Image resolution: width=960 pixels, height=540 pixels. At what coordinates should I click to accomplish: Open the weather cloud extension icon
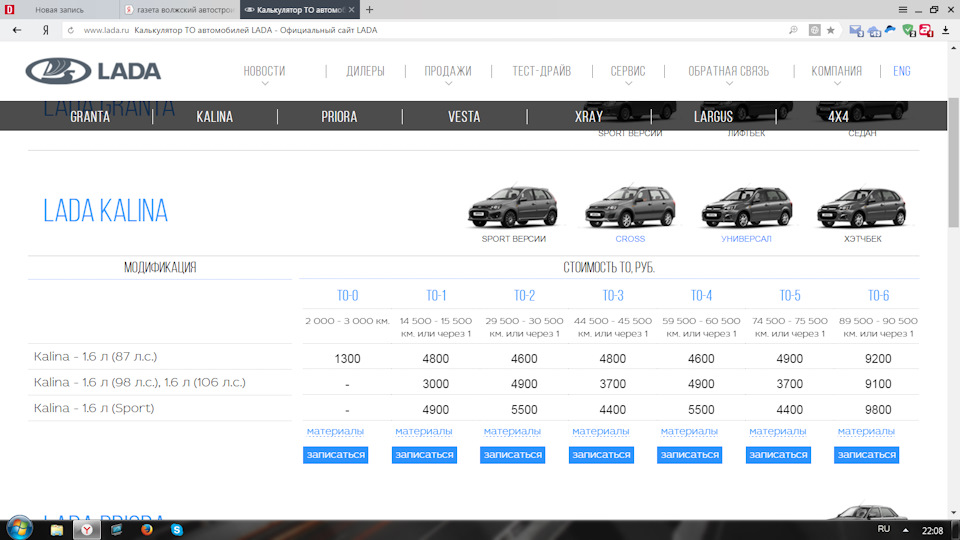click(874, 30)
